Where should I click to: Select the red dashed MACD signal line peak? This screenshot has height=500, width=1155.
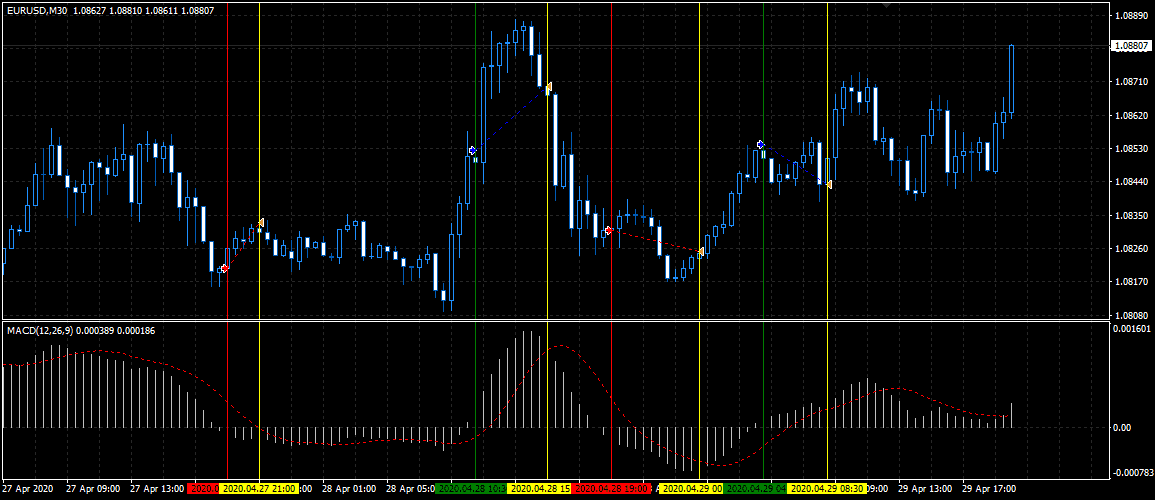pyautogui.click(x=561, y=345)
